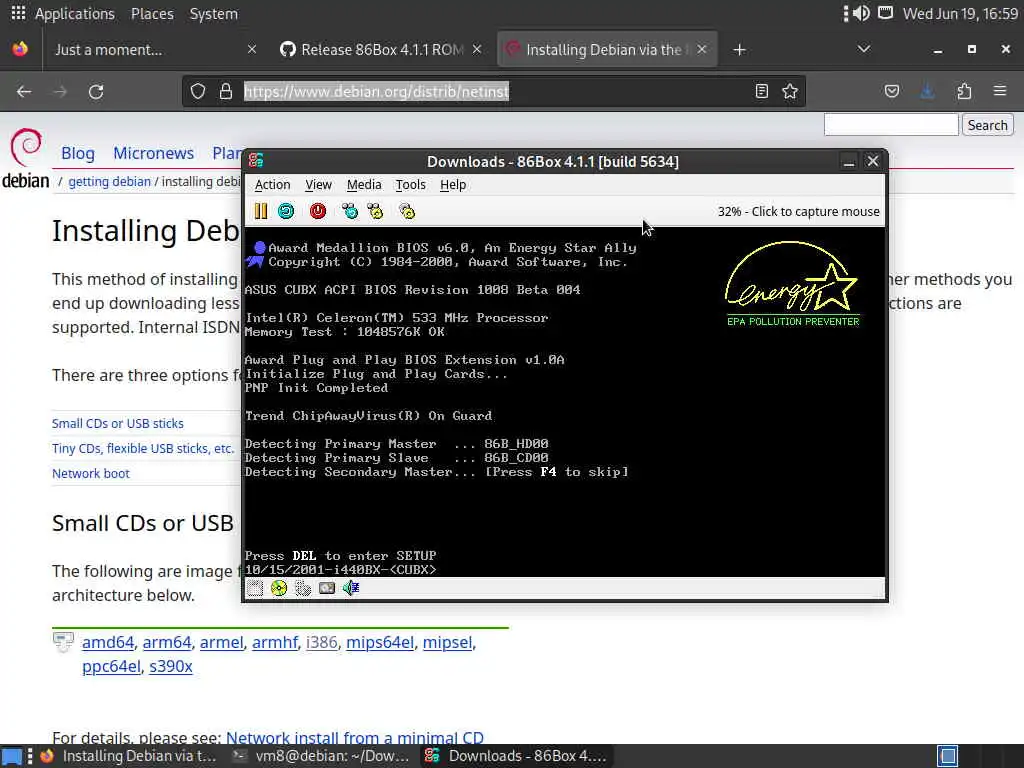Click the hard reset icon in 86Box
1024x768 pixels.
coord(286,211)
